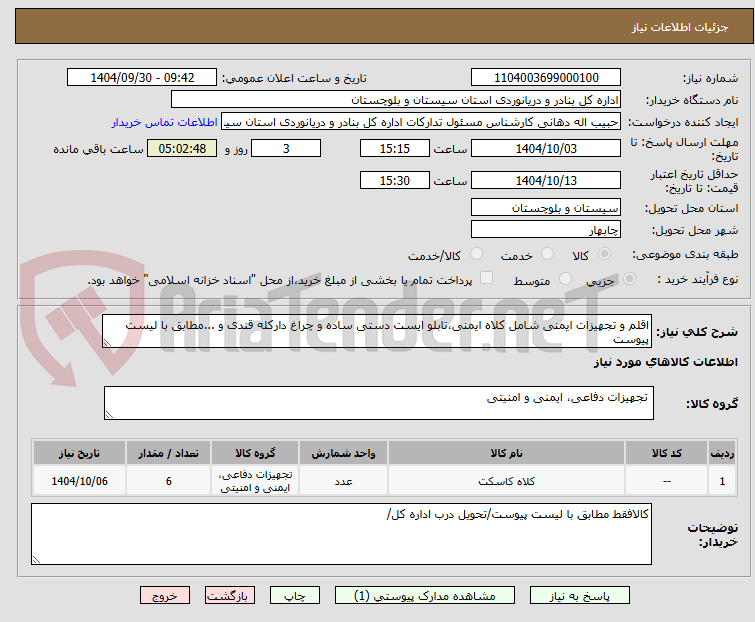Click the عدد unit cell
This screenshot has height=622, width=755.
[x=343, y=481]
